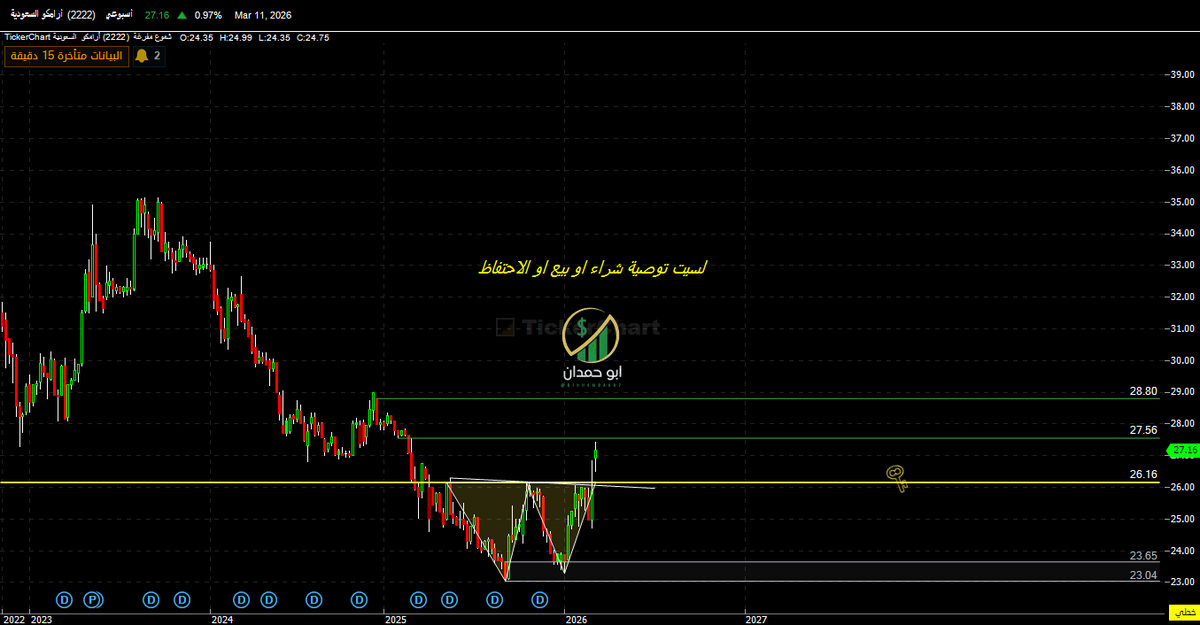Open the last D marker nearest 2026

pyautogui.click(x=540, y=600)
